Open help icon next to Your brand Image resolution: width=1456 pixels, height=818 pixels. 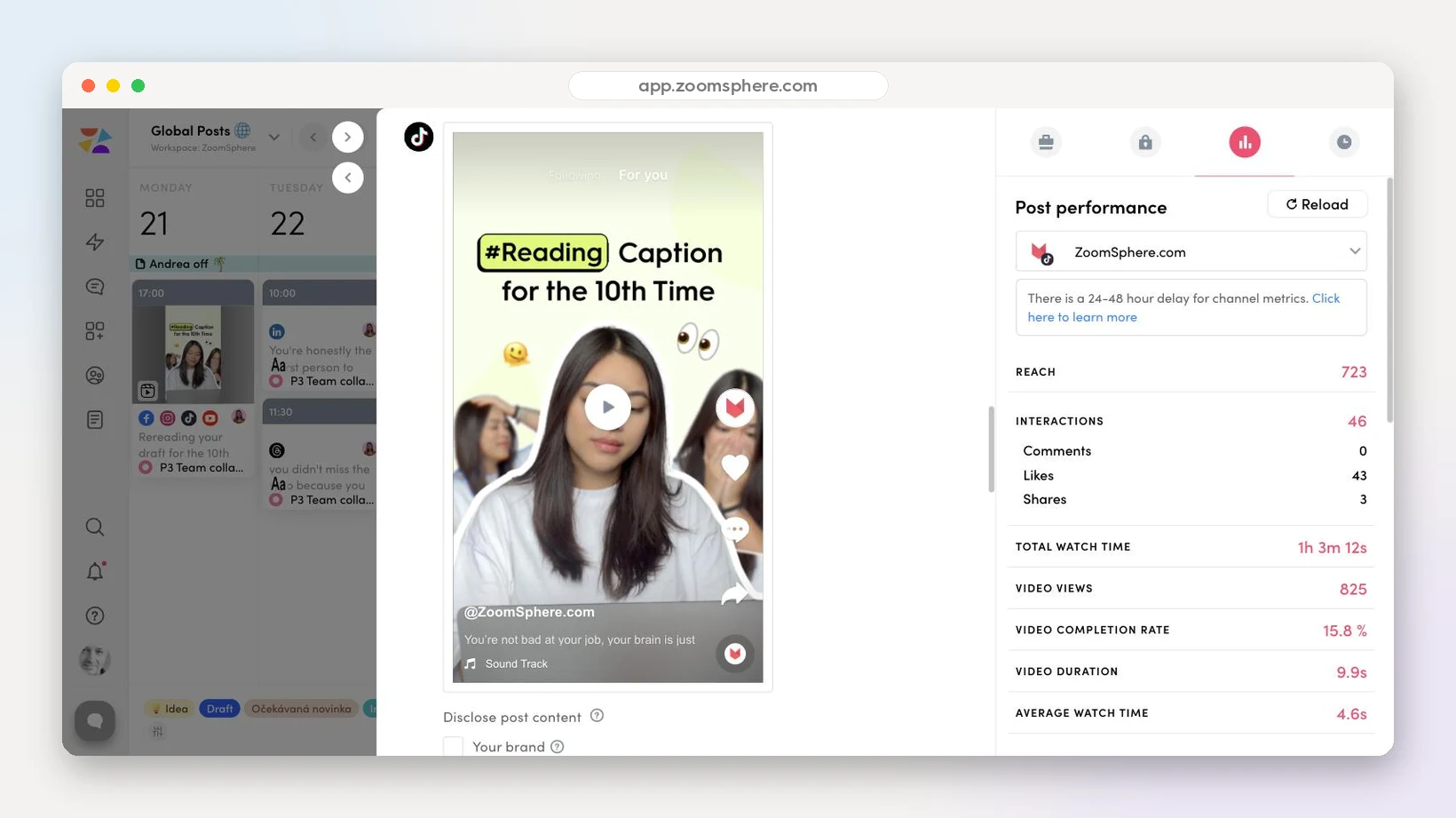coord(557,747)
